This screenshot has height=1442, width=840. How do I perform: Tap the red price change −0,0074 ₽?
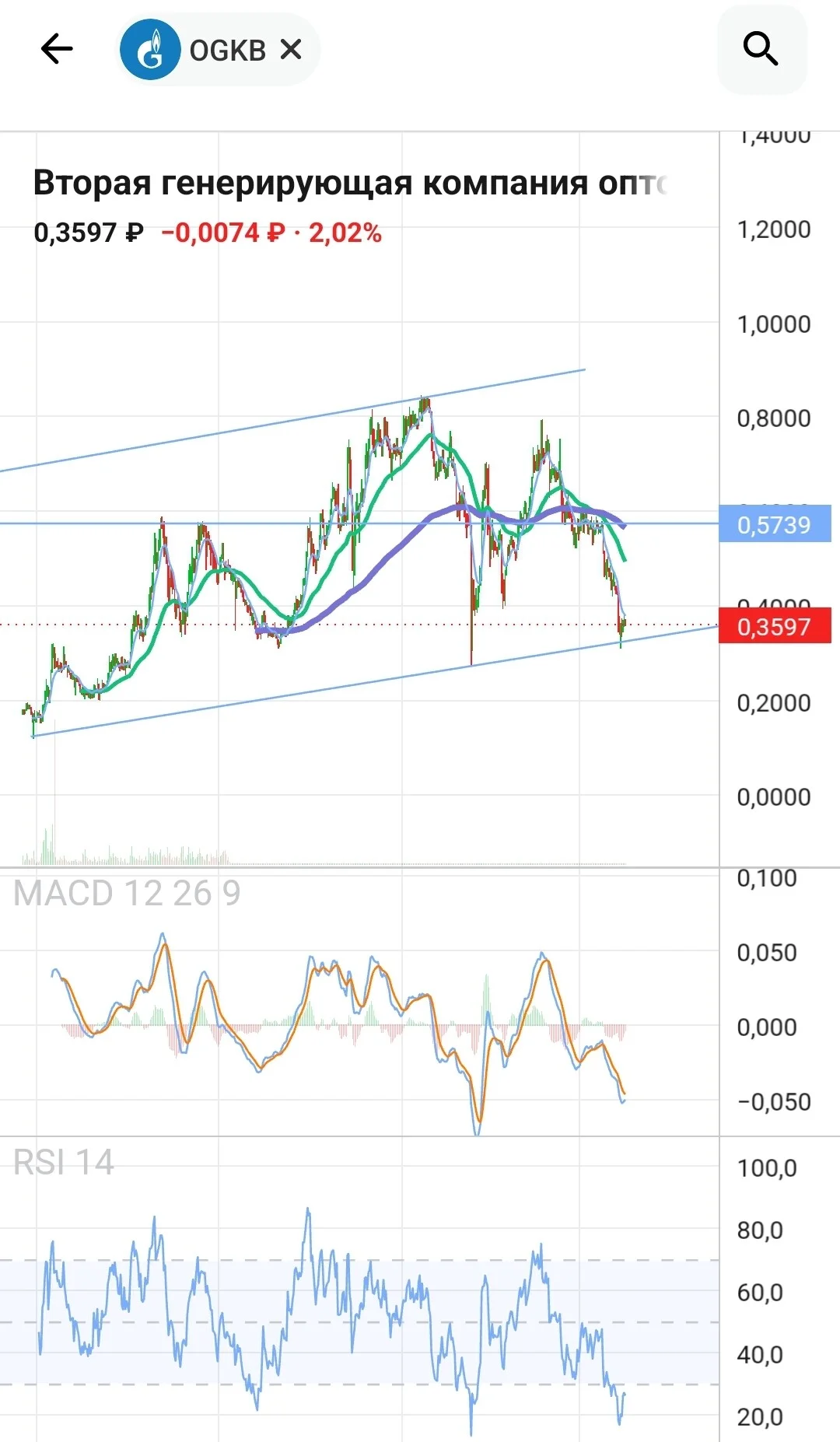223,233
